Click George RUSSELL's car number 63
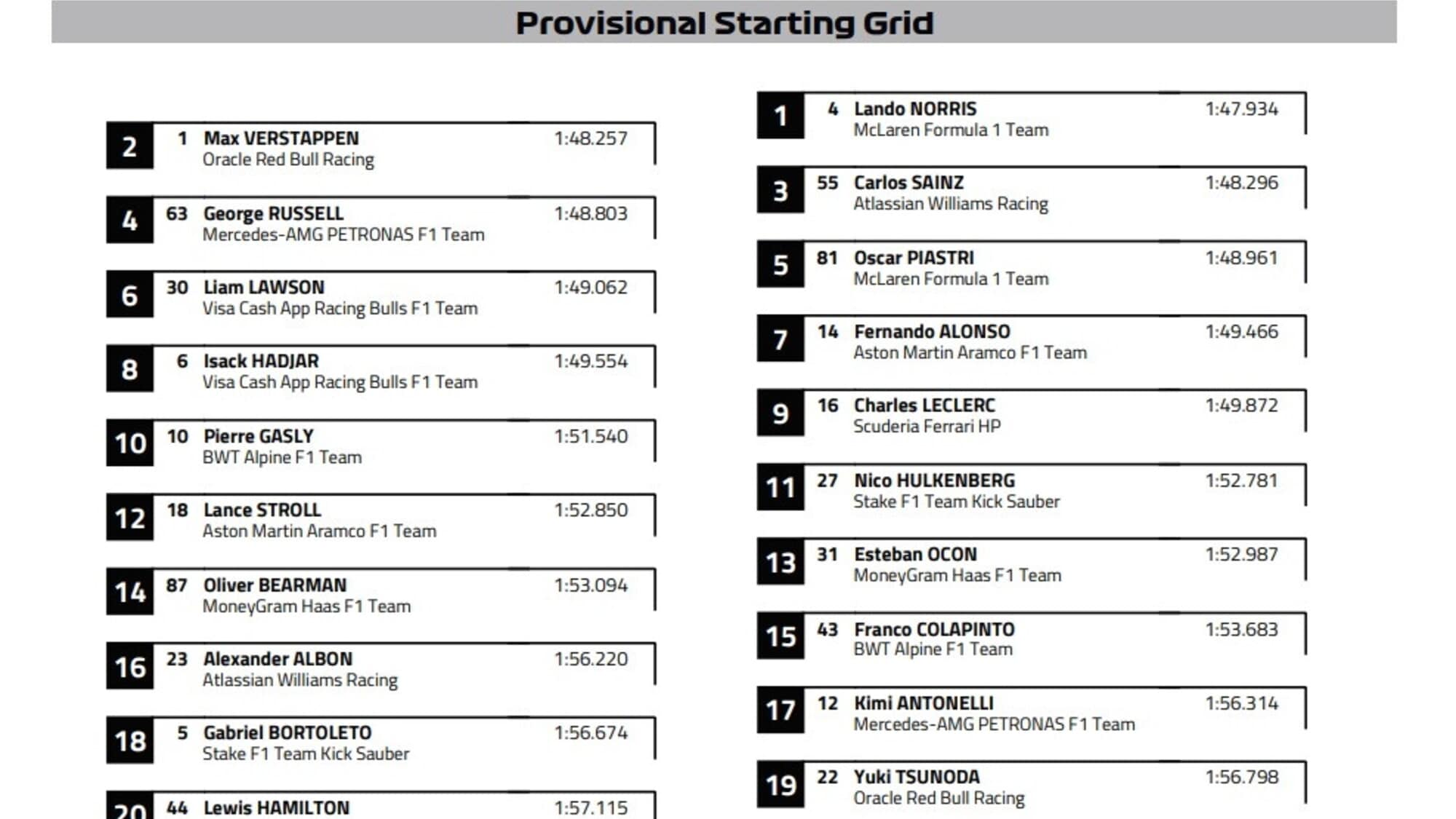This screenshot has height=819, width=1456. click(x=177, y=213)
